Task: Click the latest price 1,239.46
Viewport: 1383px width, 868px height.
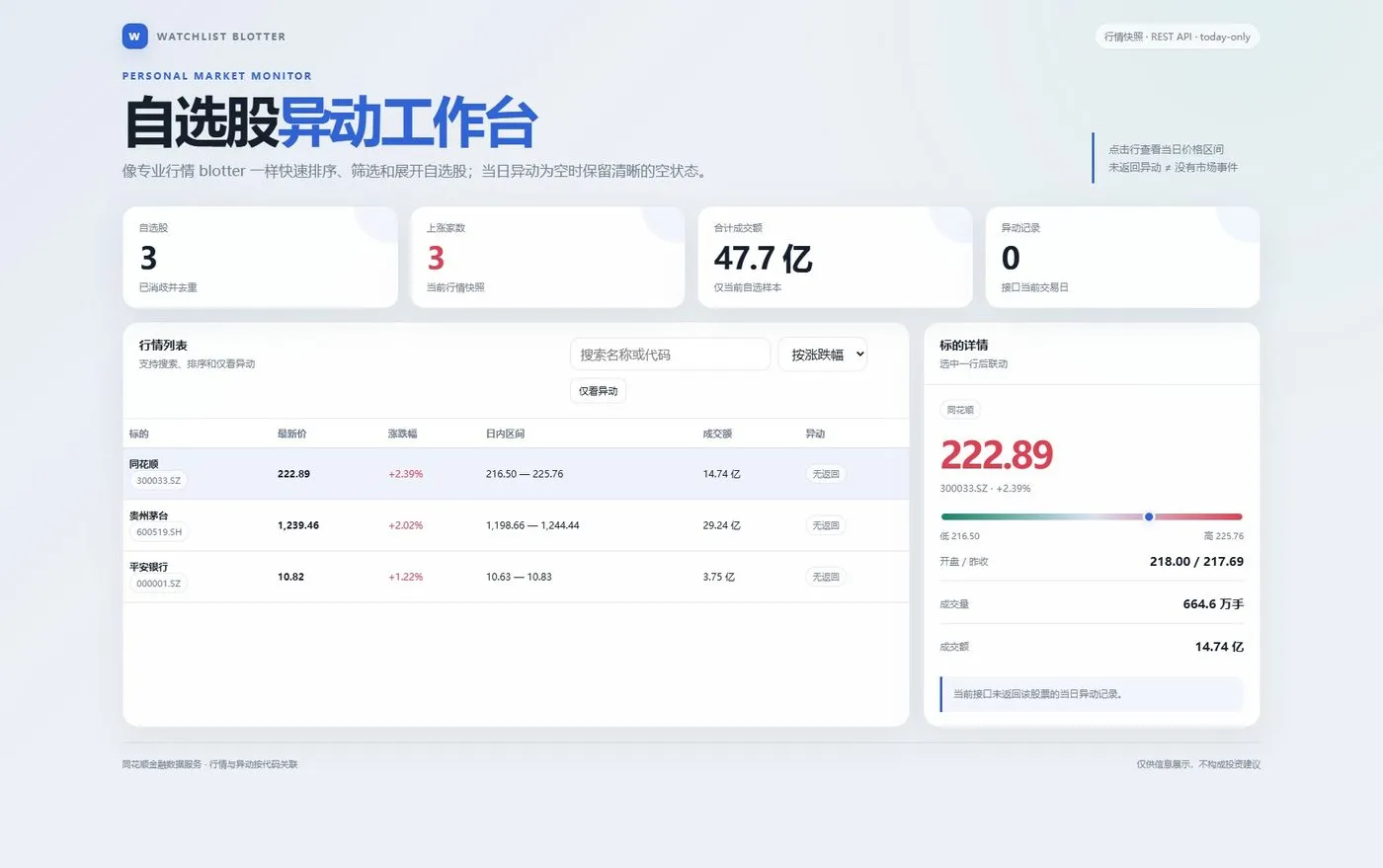Action: click(x=298, y=525)
